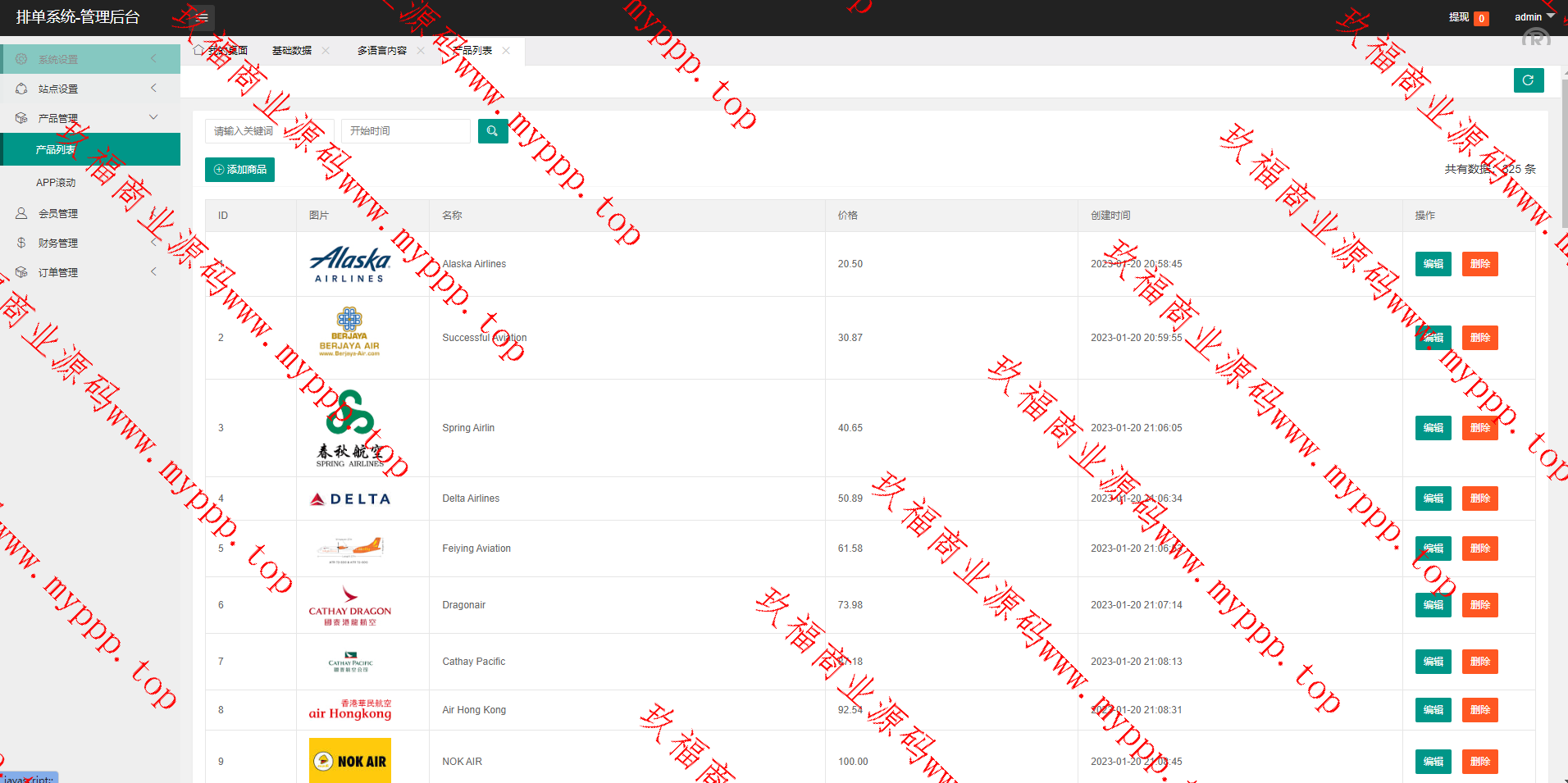Viewport: 1568px width, 783px height.
Task: Close the 产品列表 tab
Action: pyautogui.click(x=506, y=51)
